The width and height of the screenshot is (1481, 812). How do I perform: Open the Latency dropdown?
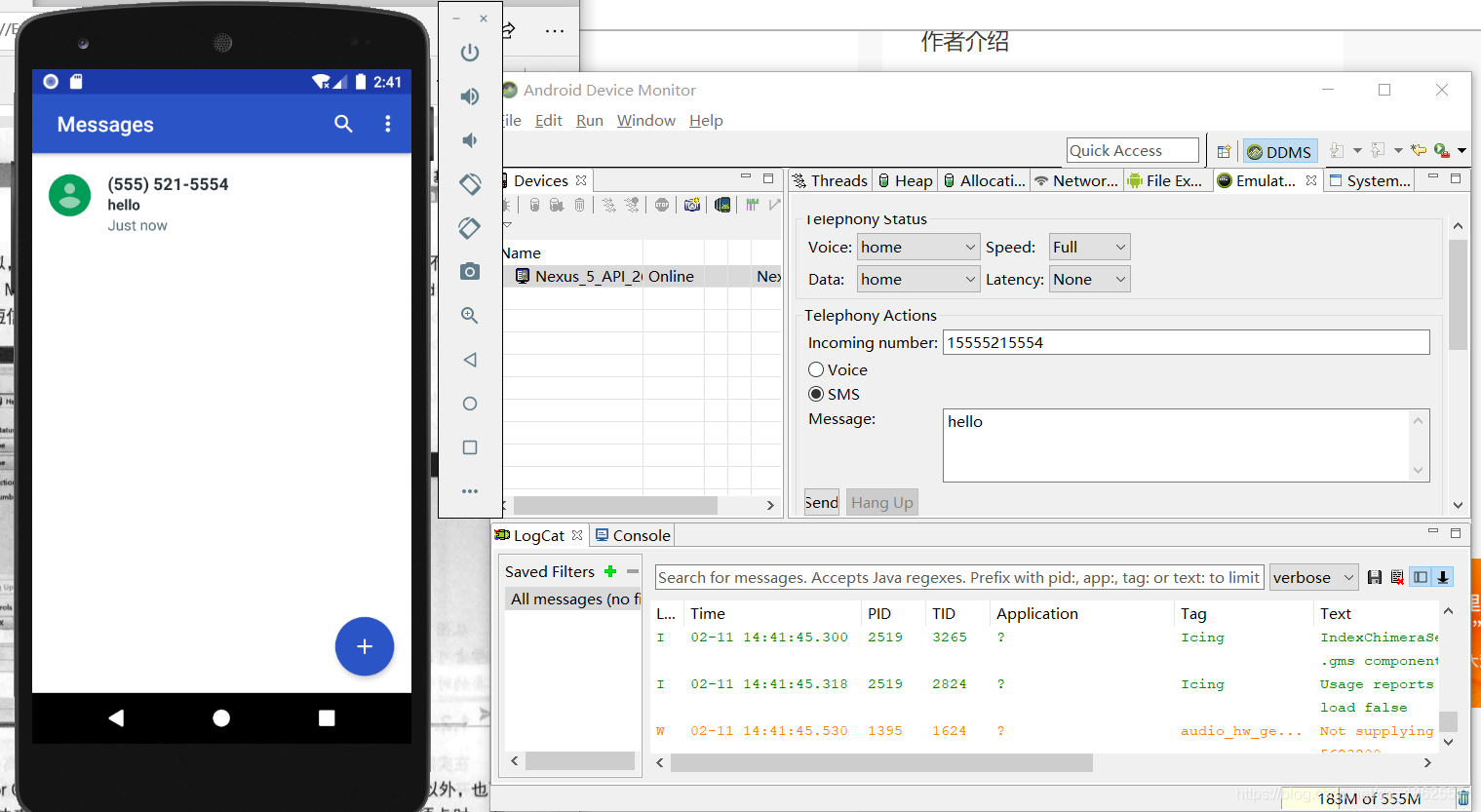pyautogui.click(x=1089, y=280)
